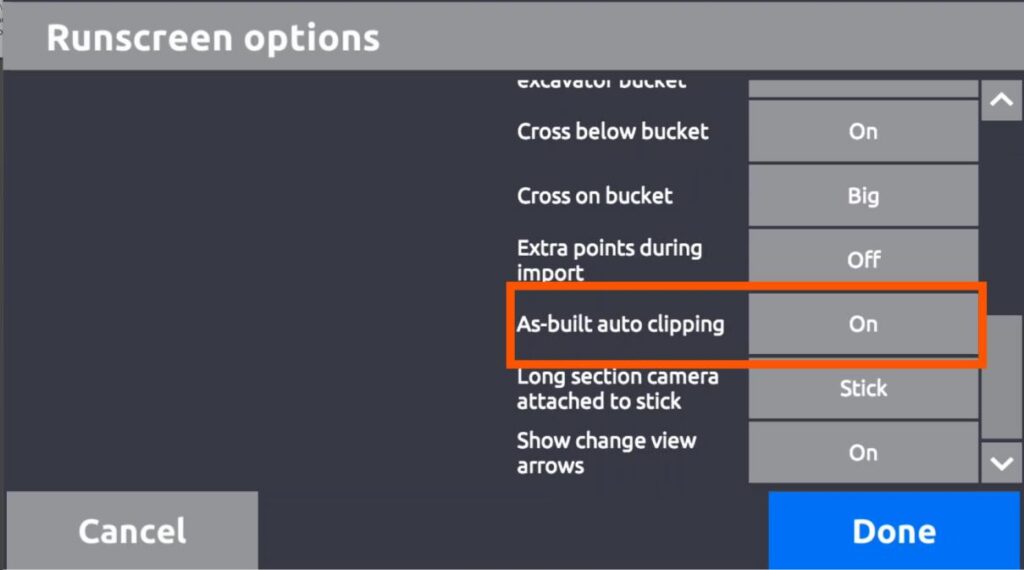This screenshot has width=1024, height=570.
Task: Click the scrollbar track above the thumb
Action: pos(1001,217)
